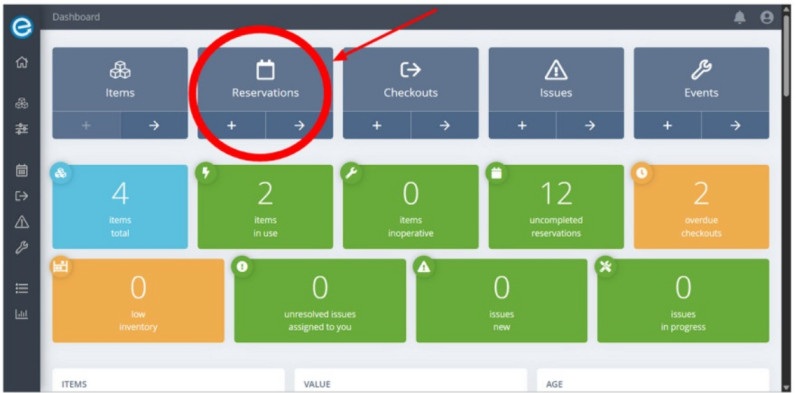This screenshot has height=393, width=799.
Task: Click the triangle badge on issues new
Action: pos(424,267)
